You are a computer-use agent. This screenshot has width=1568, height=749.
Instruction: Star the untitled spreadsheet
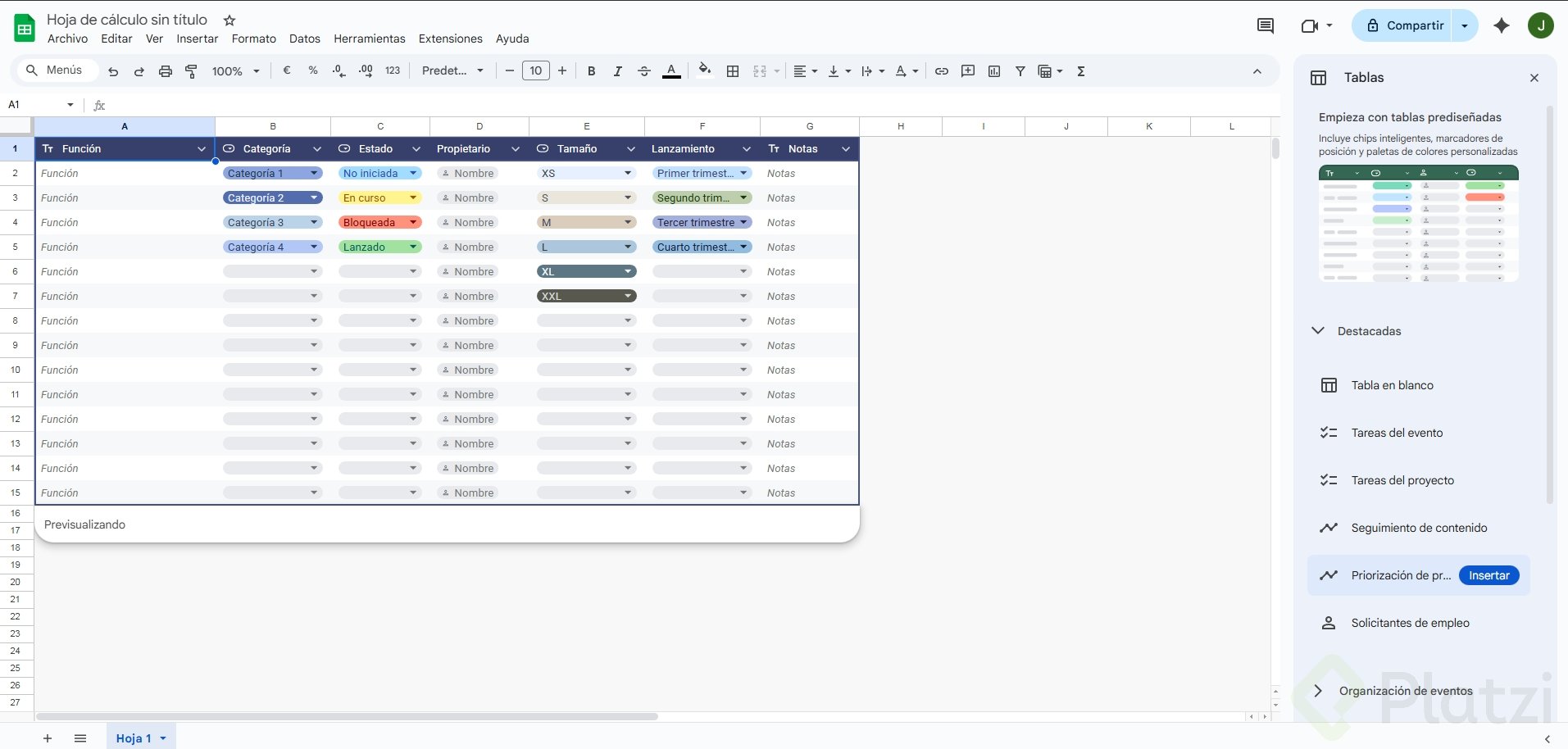point(230,20)
